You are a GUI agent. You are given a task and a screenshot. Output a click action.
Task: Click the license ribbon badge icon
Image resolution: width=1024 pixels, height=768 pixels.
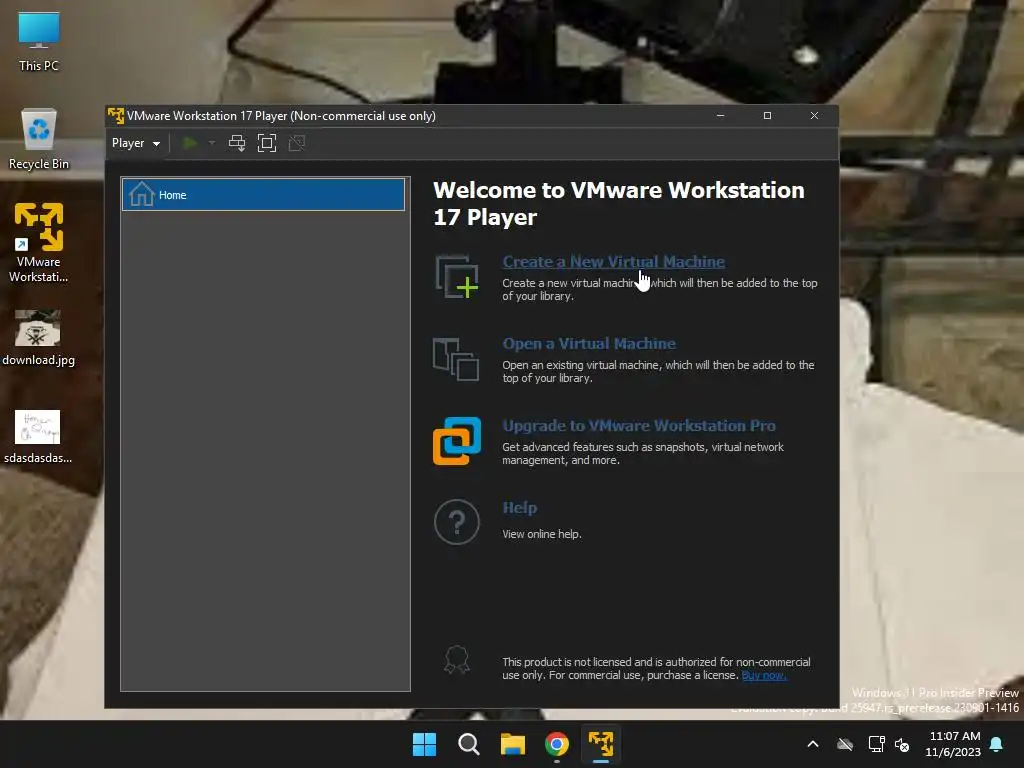(x=456, y=660)
